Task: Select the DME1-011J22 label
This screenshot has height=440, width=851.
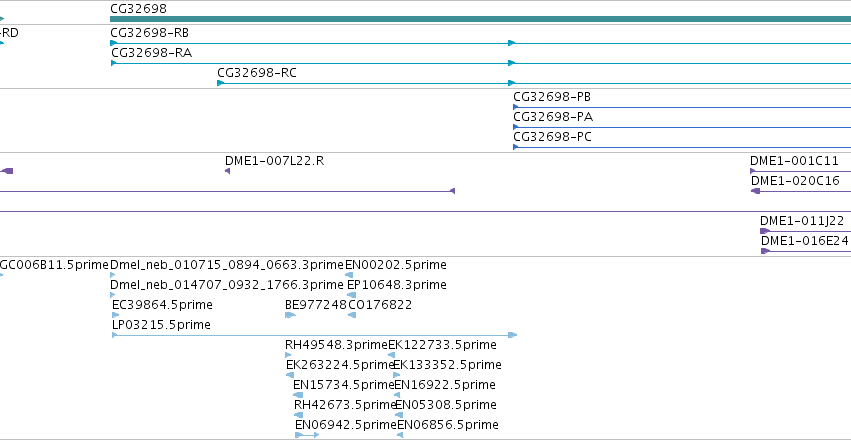Action: click(802, 221)
